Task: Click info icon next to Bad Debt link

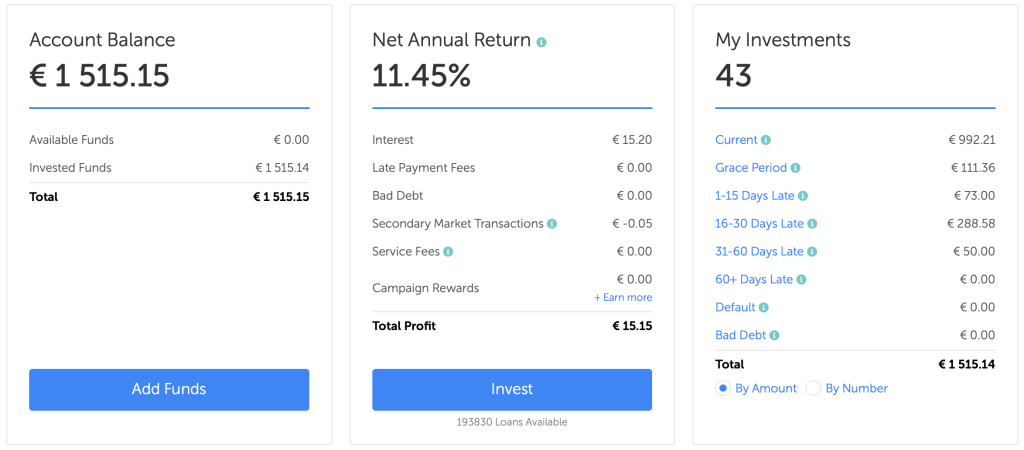Action: [x=774, y=336]
